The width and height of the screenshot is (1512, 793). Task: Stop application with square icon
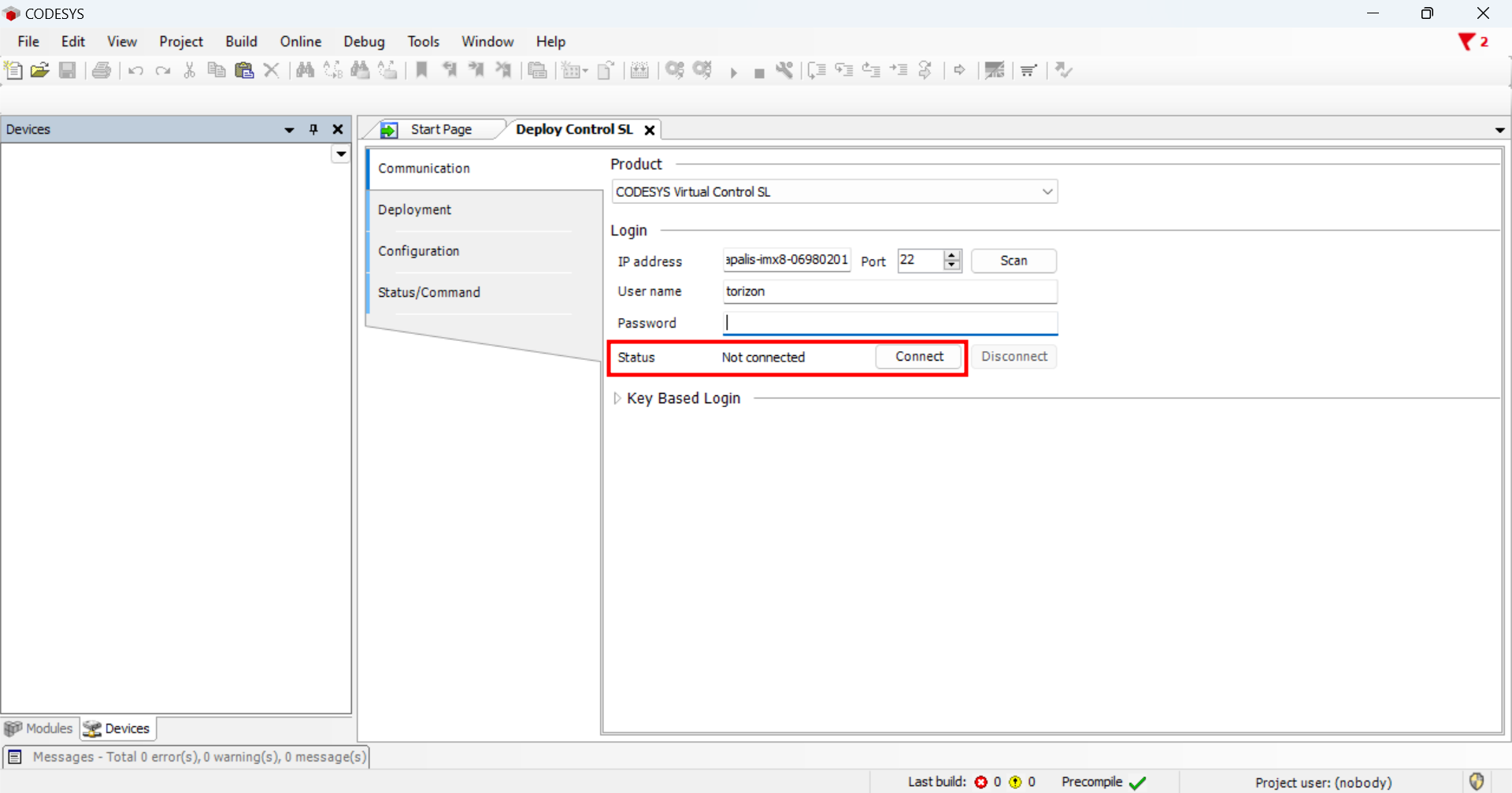tap(759, 73)
